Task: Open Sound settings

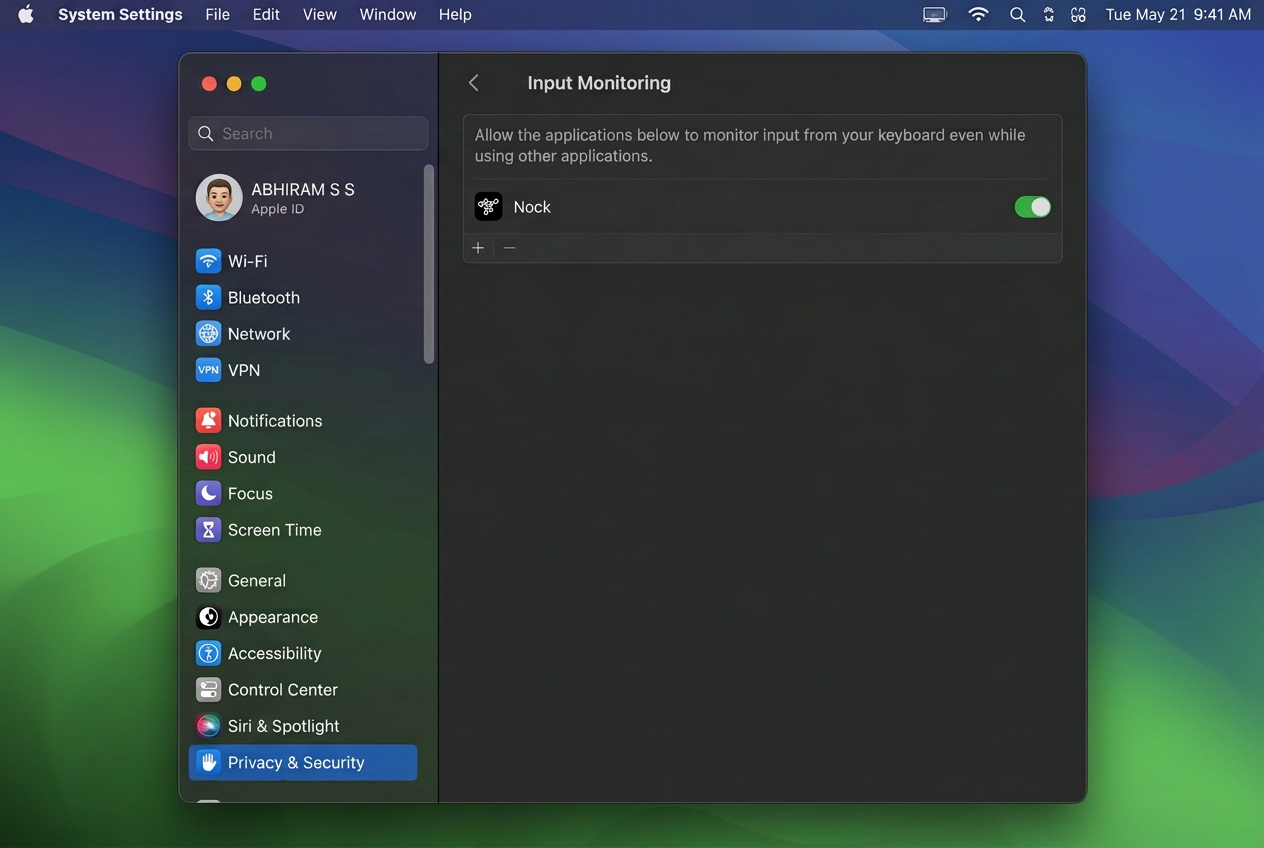Action: pos(302,457)
